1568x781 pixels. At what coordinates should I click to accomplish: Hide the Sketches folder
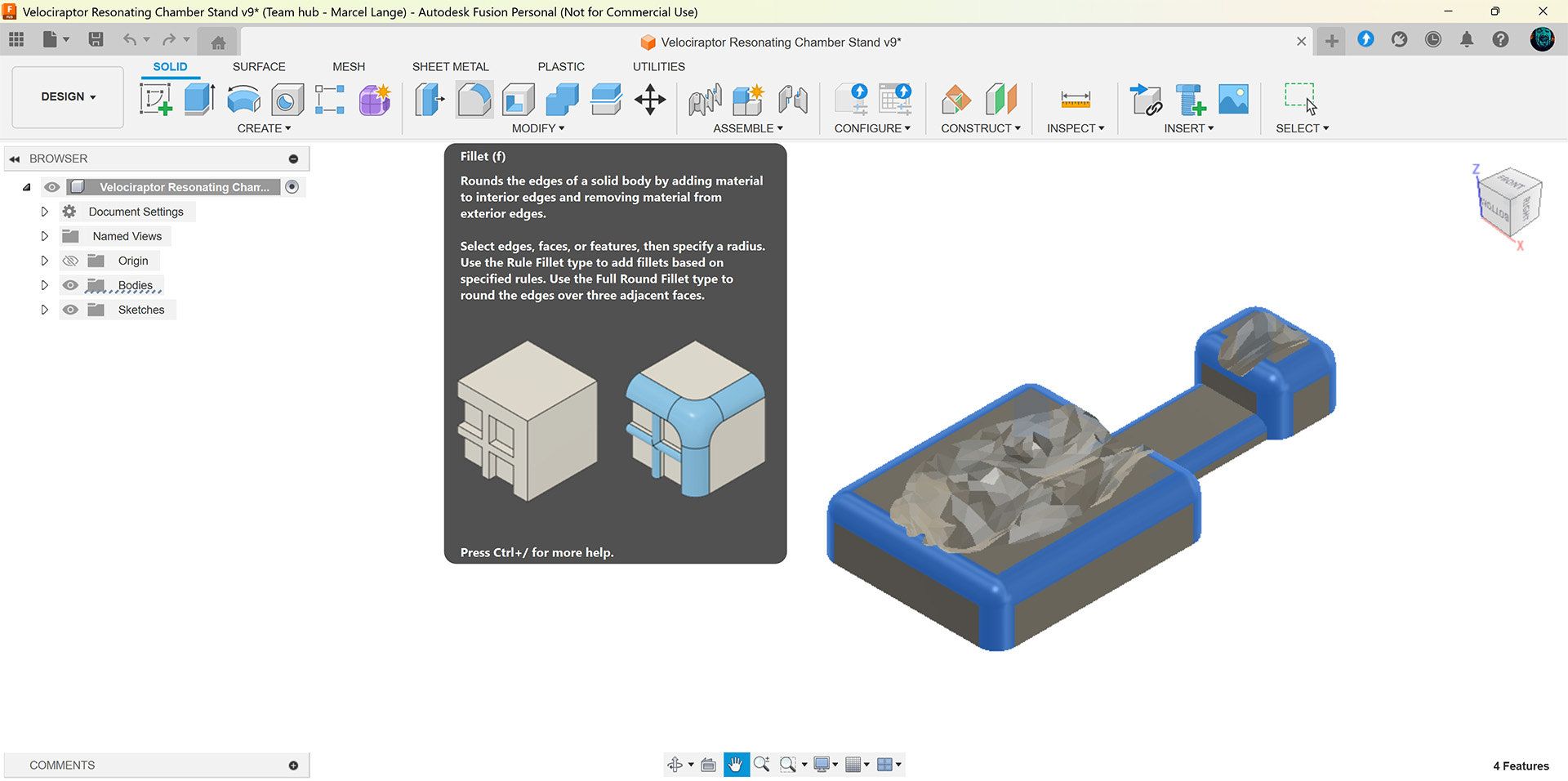(x=70, y=310)
